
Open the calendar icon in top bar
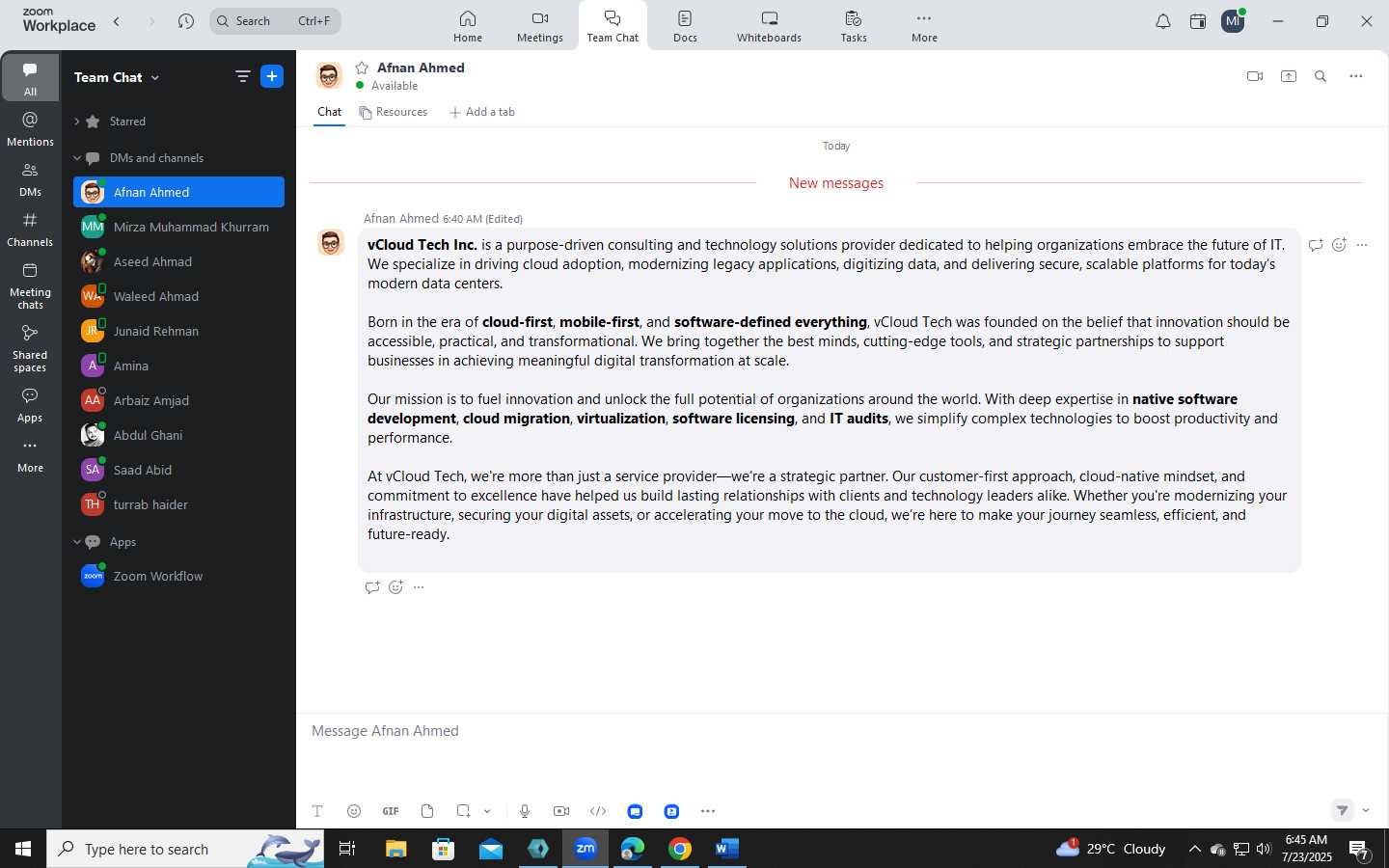click(1198, 21)
